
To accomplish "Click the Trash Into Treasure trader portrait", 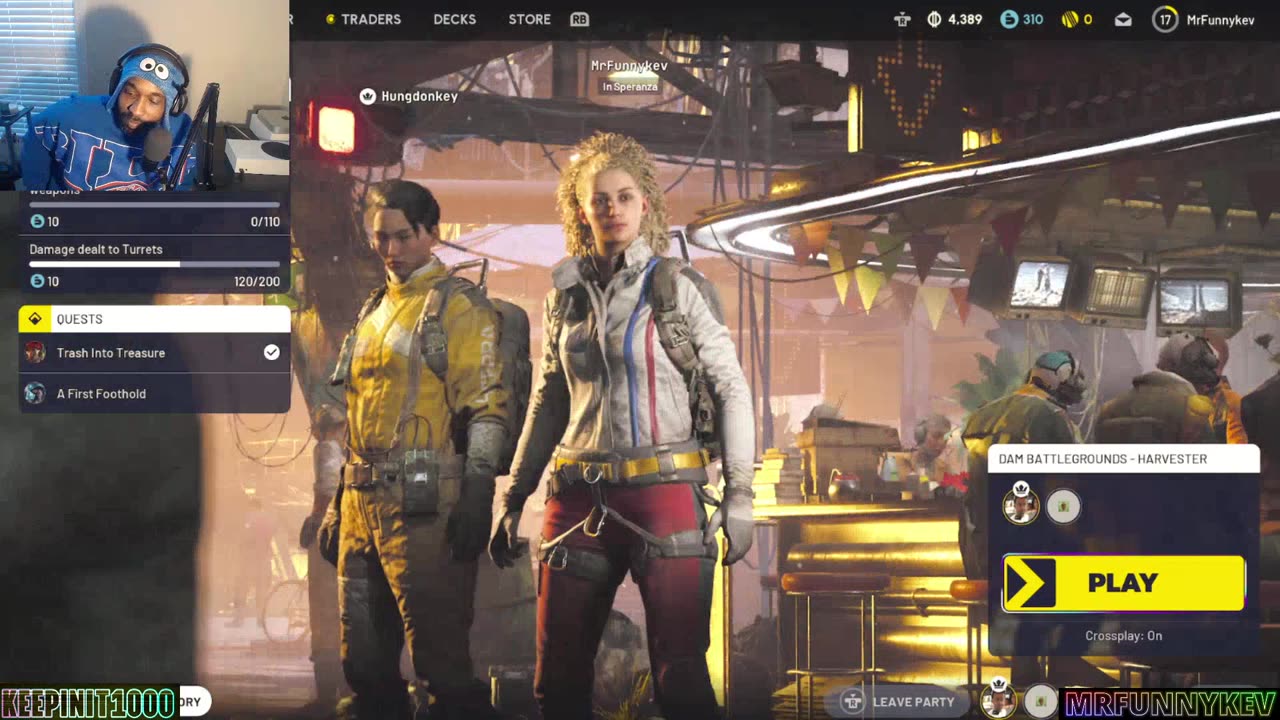I will pos(35,352).
